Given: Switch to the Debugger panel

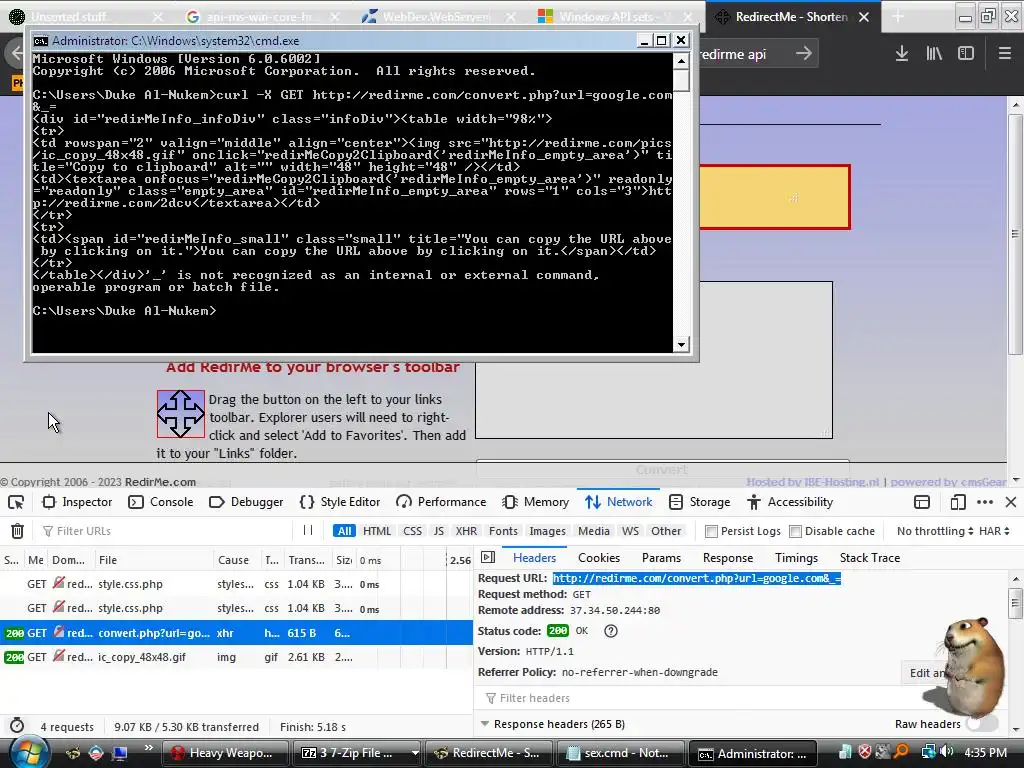Looking at the screenshot, I should [x=246, y=502].
